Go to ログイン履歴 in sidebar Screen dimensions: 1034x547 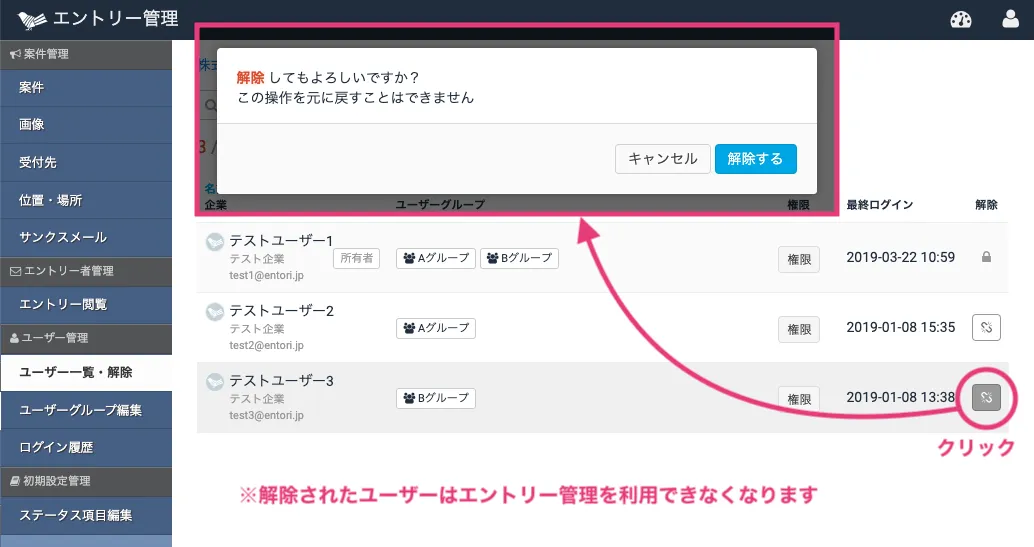click(86, 447)
